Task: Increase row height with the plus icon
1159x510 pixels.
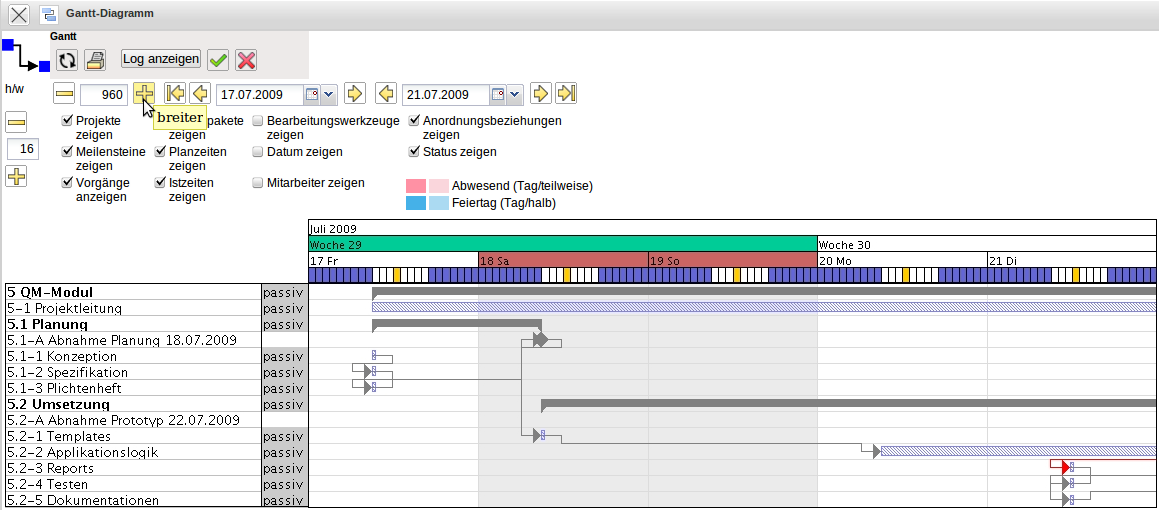Action: [x=17, y=177]
